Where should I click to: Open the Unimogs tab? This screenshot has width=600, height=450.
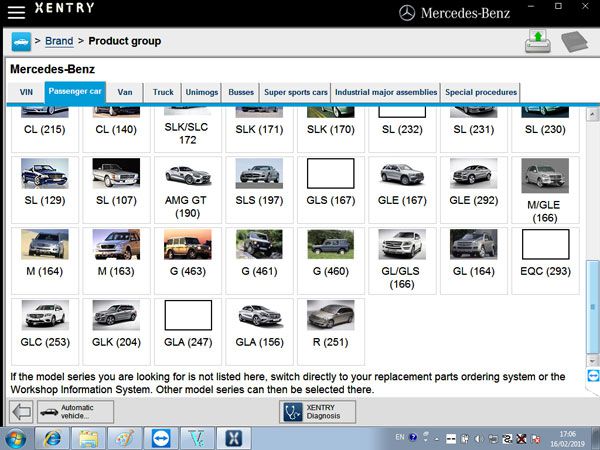coord(202,92)
